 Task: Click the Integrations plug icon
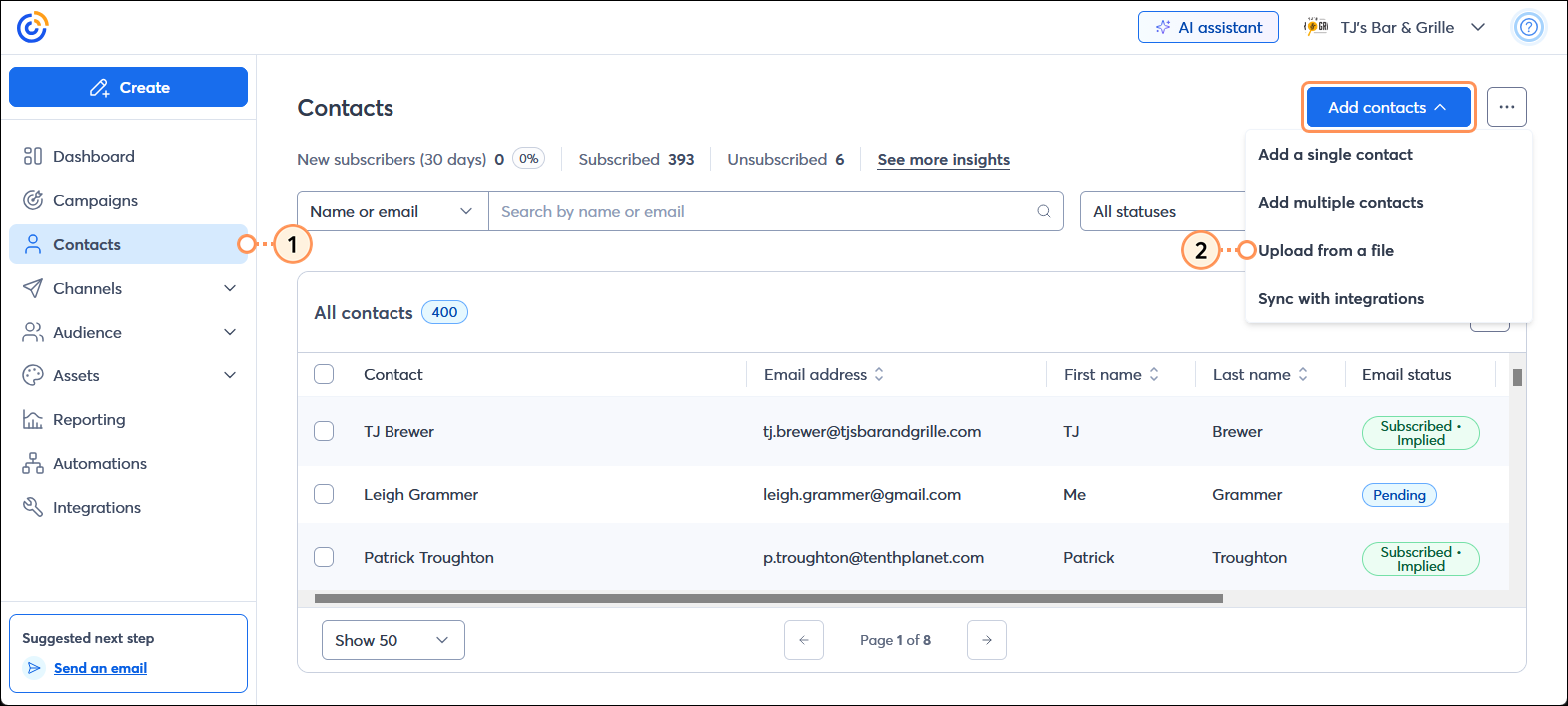pyautogui.click(x=33, y=507)
